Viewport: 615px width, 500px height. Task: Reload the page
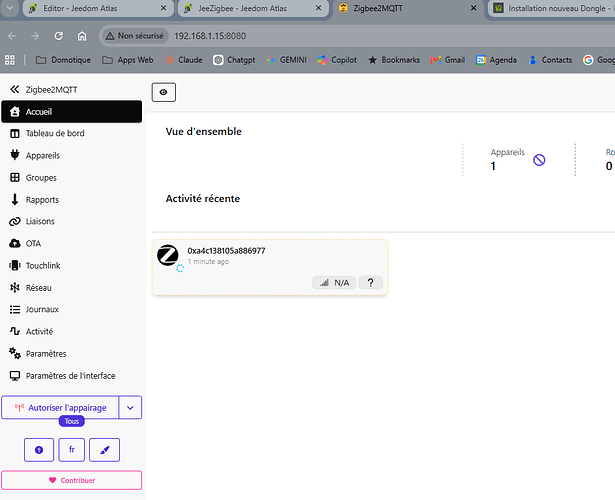coord(58,36)
